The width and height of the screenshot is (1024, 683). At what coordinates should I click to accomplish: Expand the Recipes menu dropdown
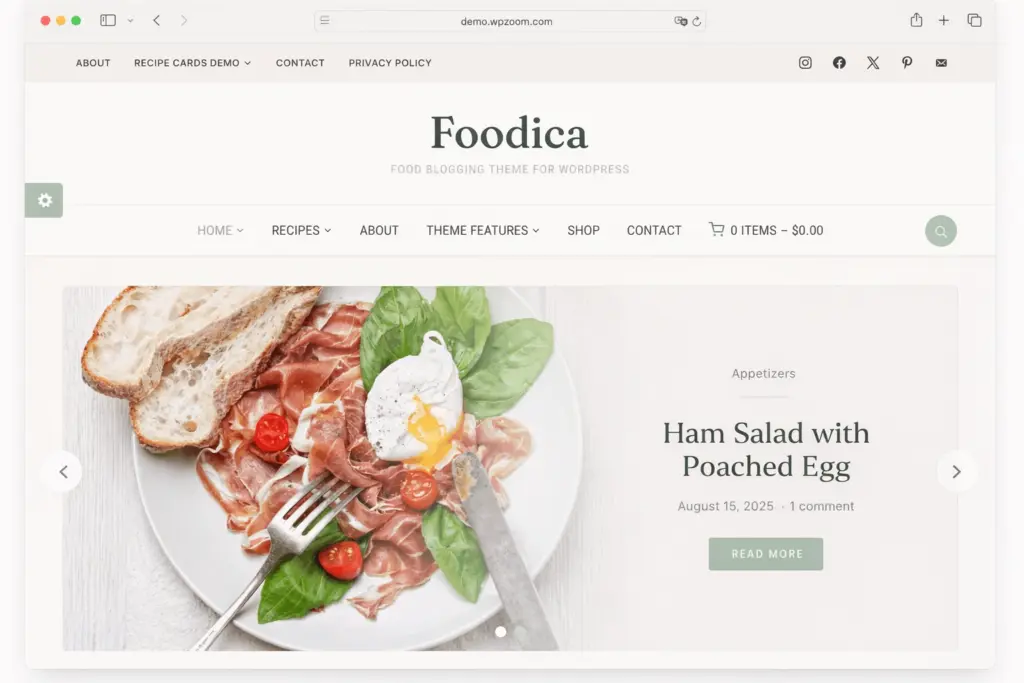click(x=302, y=230)
